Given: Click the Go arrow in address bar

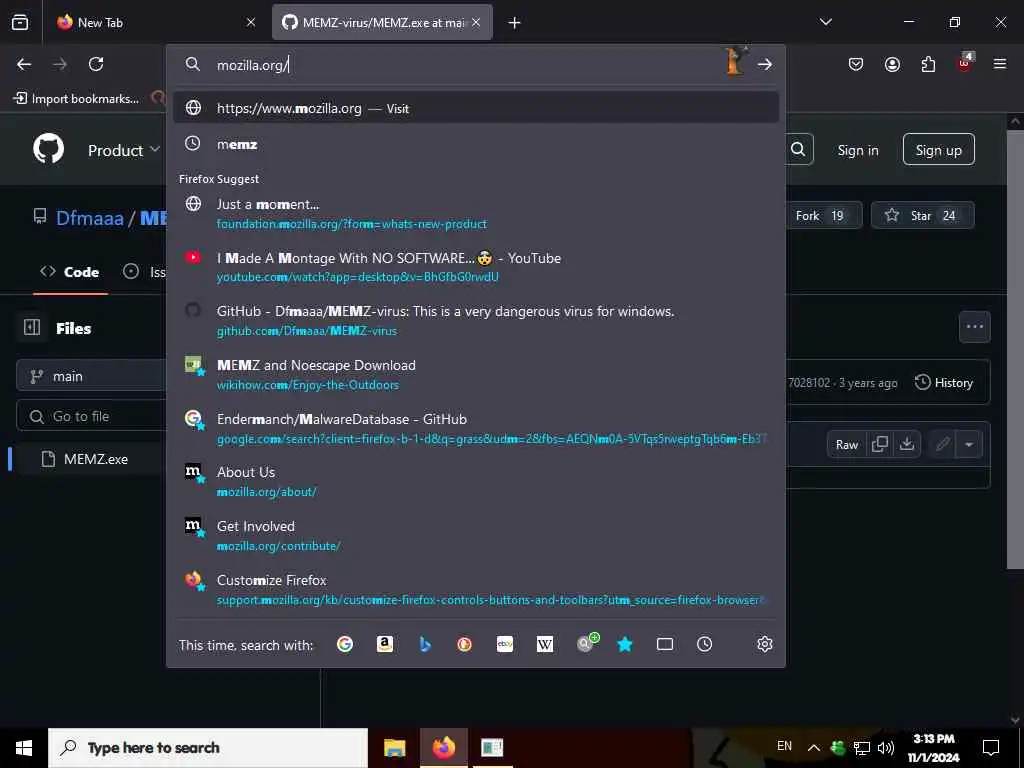Looking at the screenshot, I should click(765, 64).
